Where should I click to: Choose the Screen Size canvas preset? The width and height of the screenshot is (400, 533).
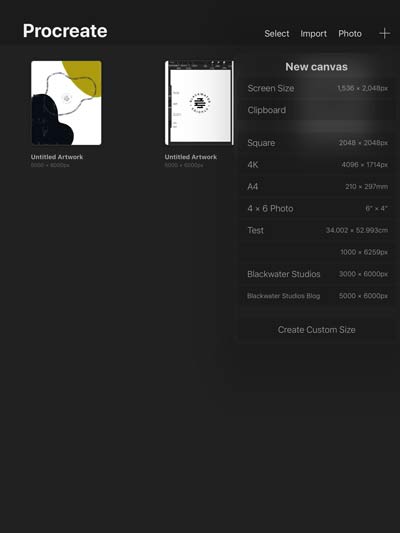click(x=317, y=88)
